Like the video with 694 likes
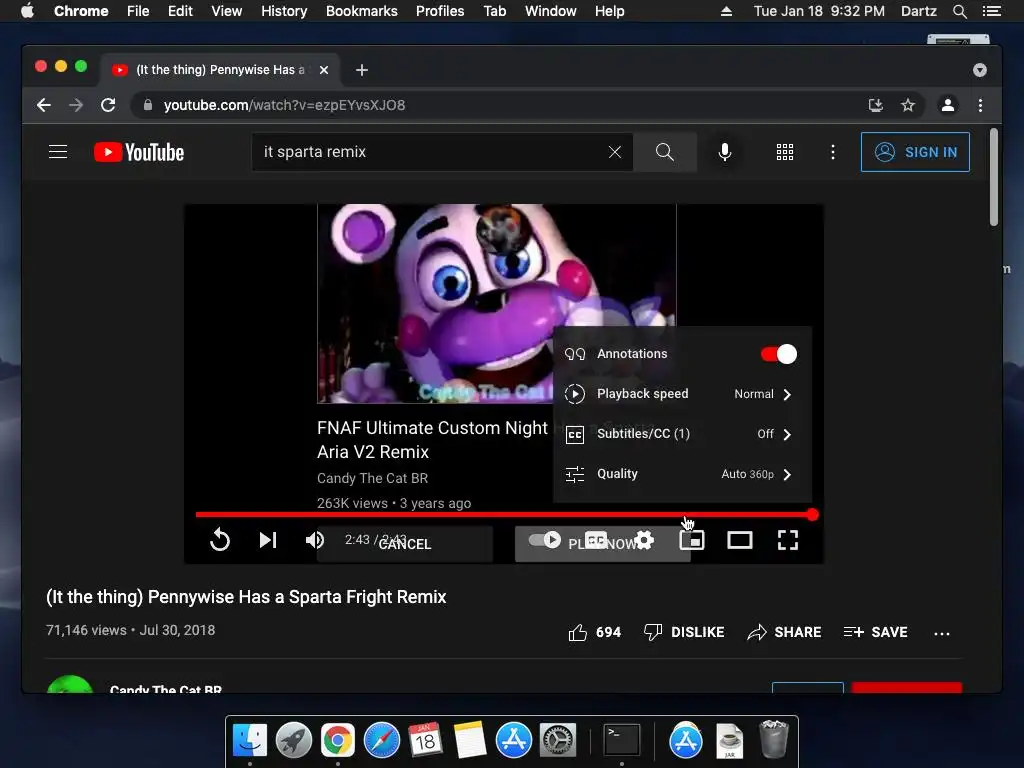The height and width of the screenshot is (768, 1024). pos(594,632)
